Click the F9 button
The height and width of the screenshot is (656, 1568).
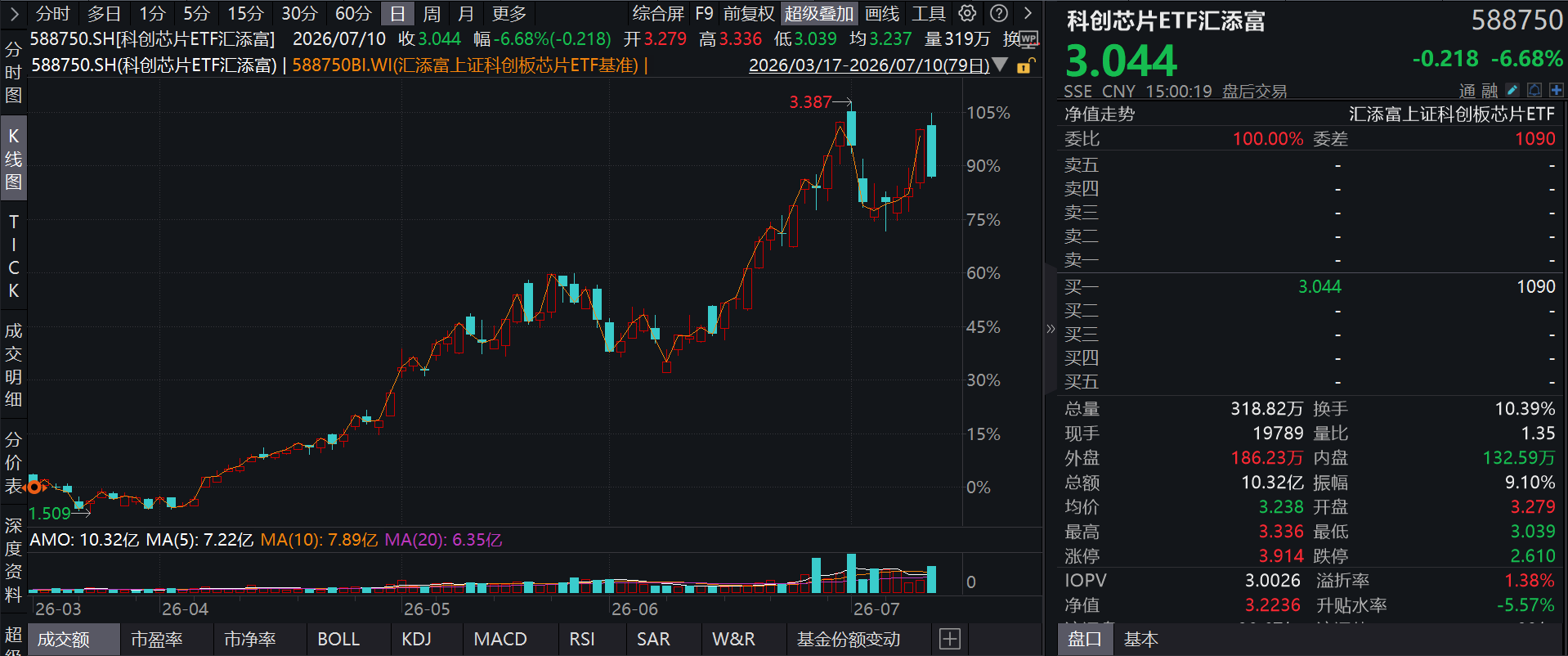coord(704,13)
